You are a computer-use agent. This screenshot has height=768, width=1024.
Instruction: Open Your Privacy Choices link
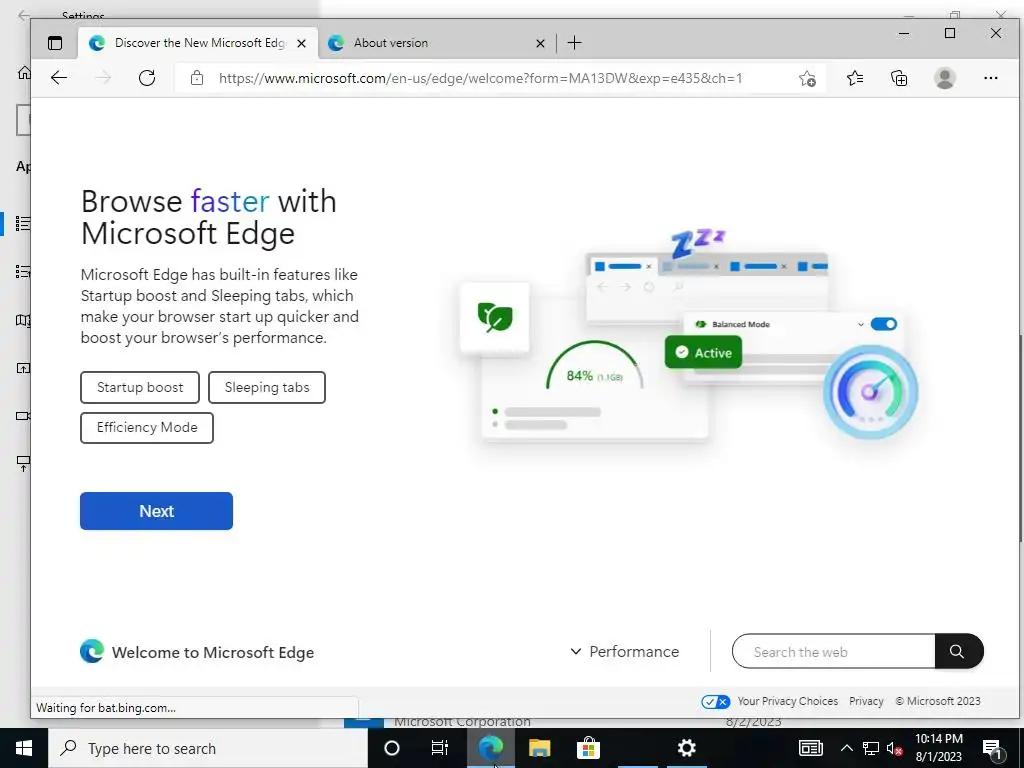[788, 701]
